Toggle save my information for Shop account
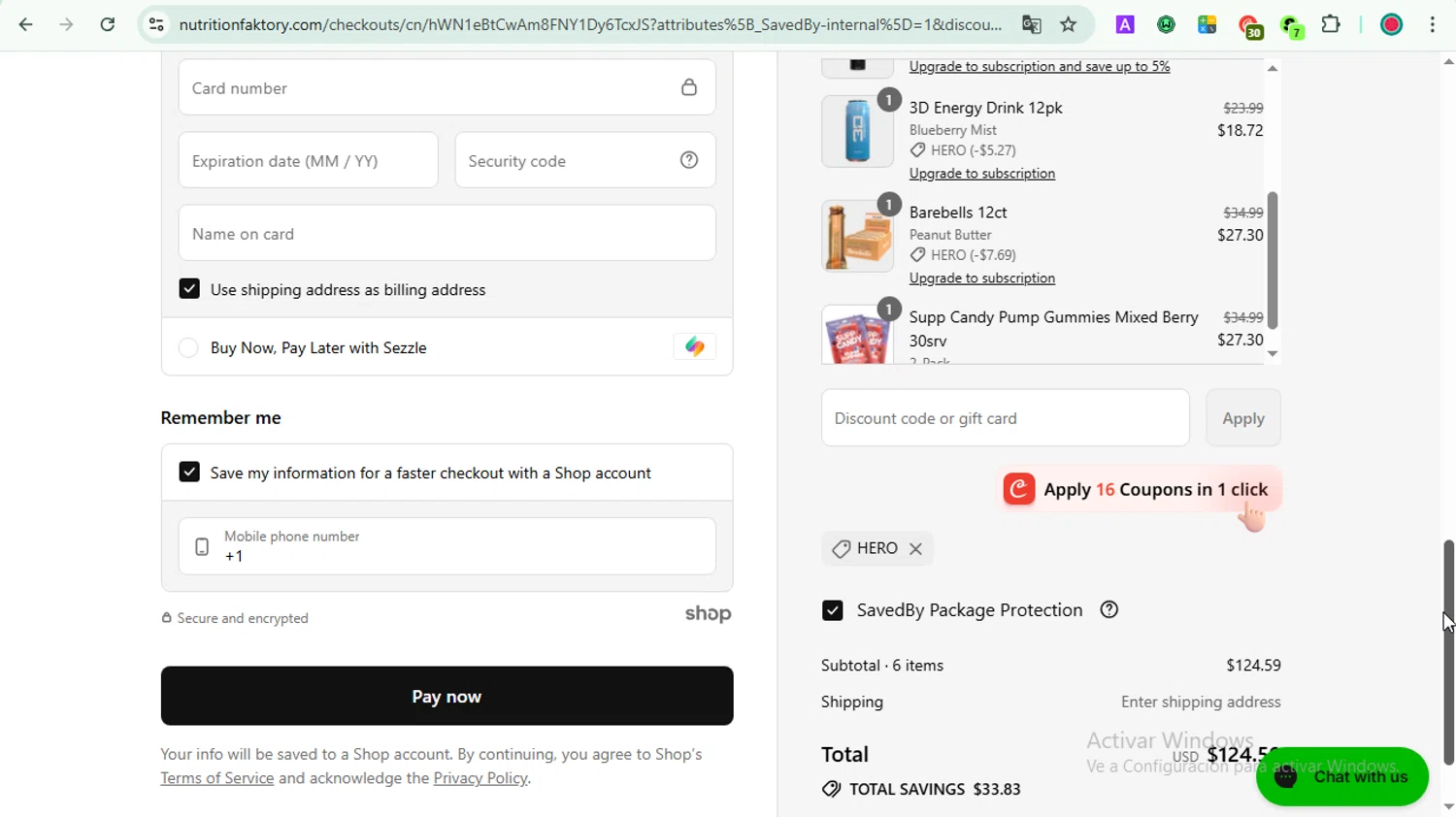The height and width of the screenshot is (817, 1456). [189, 472]
